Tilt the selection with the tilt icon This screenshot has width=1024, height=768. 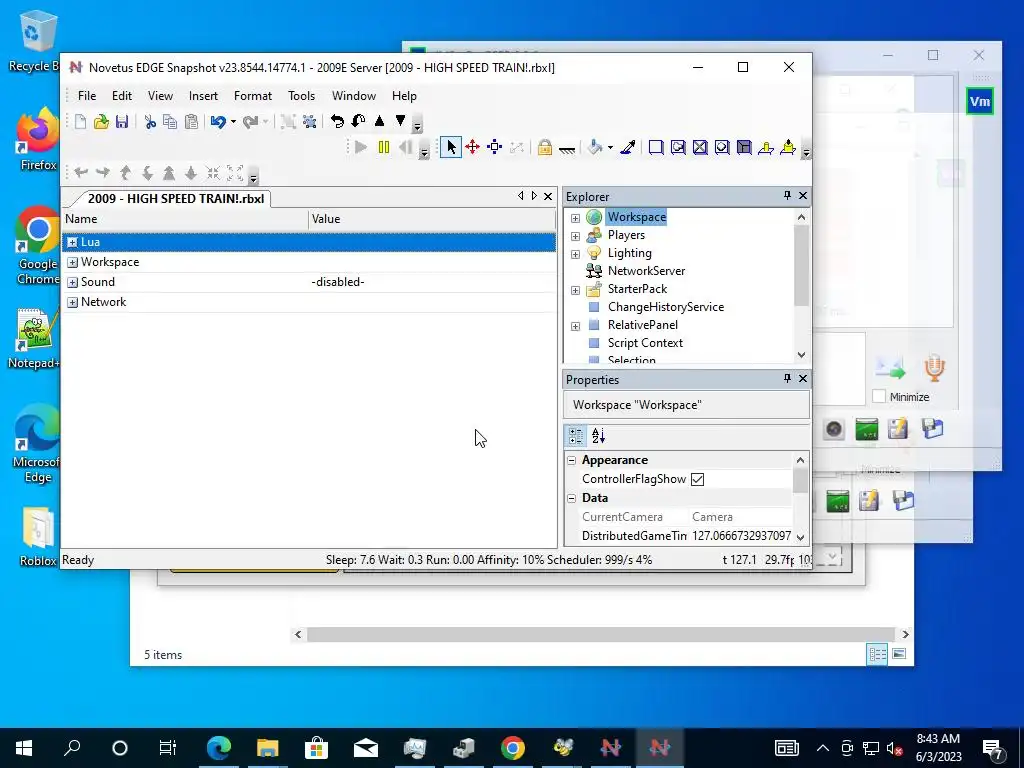click(359, 121)
